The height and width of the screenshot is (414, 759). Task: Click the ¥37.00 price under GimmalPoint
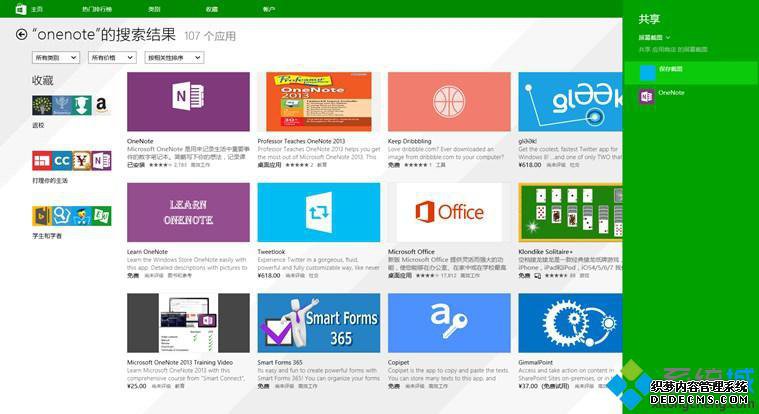tap(528, 386)
